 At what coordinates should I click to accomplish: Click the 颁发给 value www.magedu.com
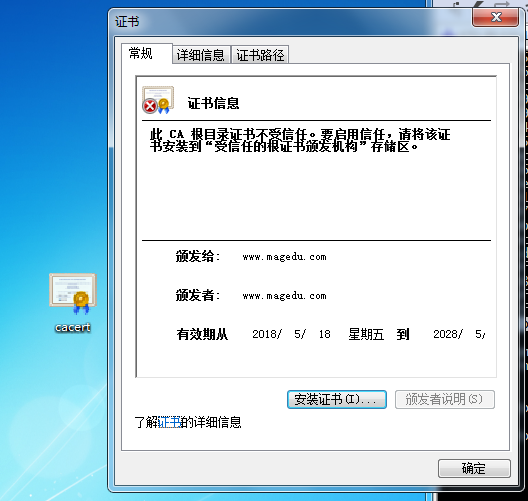[x=285, y=257]
